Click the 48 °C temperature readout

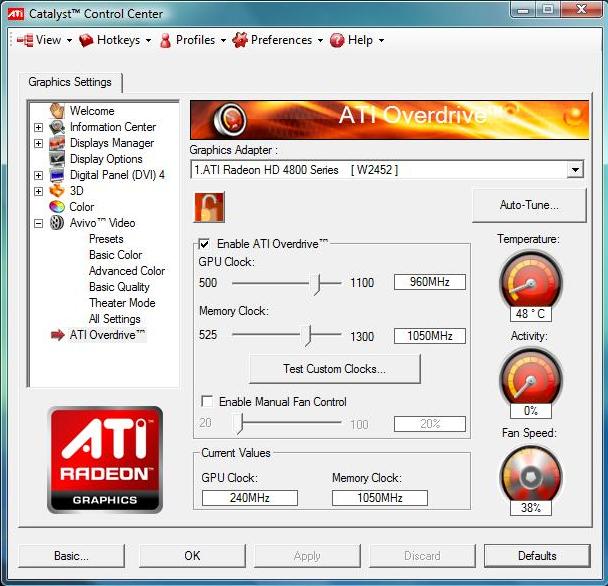(x=530, y=314)
